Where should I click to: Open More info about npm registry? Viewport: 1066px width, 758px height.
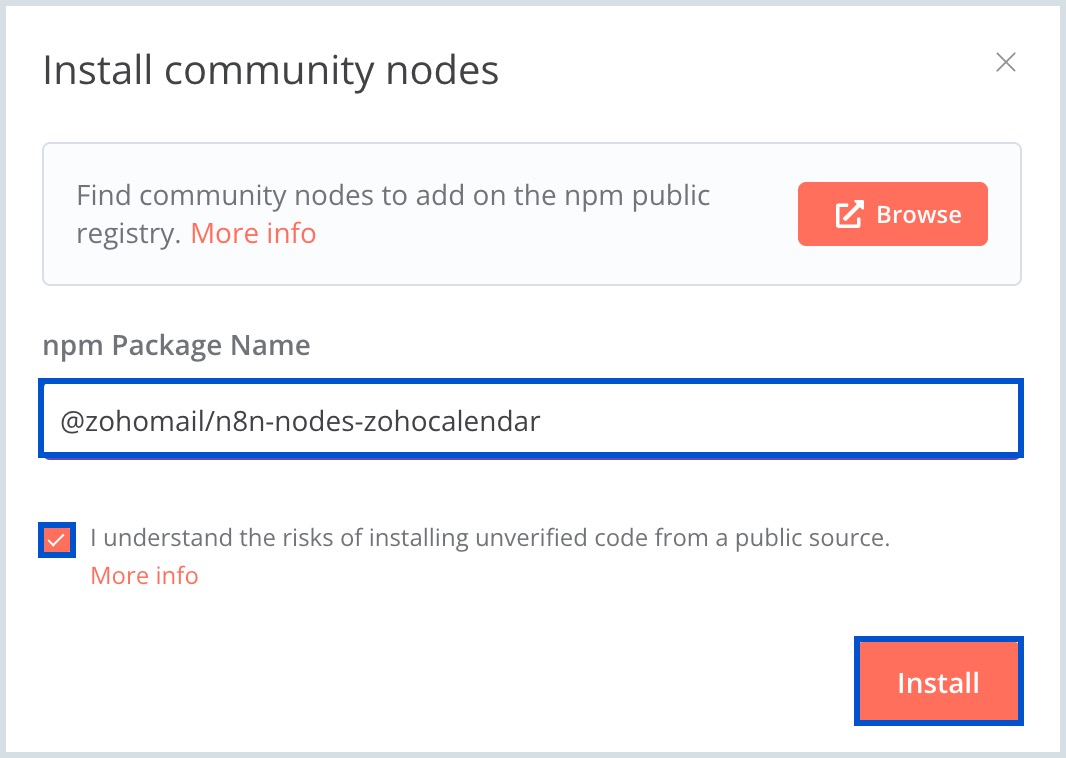click(253, 234)
